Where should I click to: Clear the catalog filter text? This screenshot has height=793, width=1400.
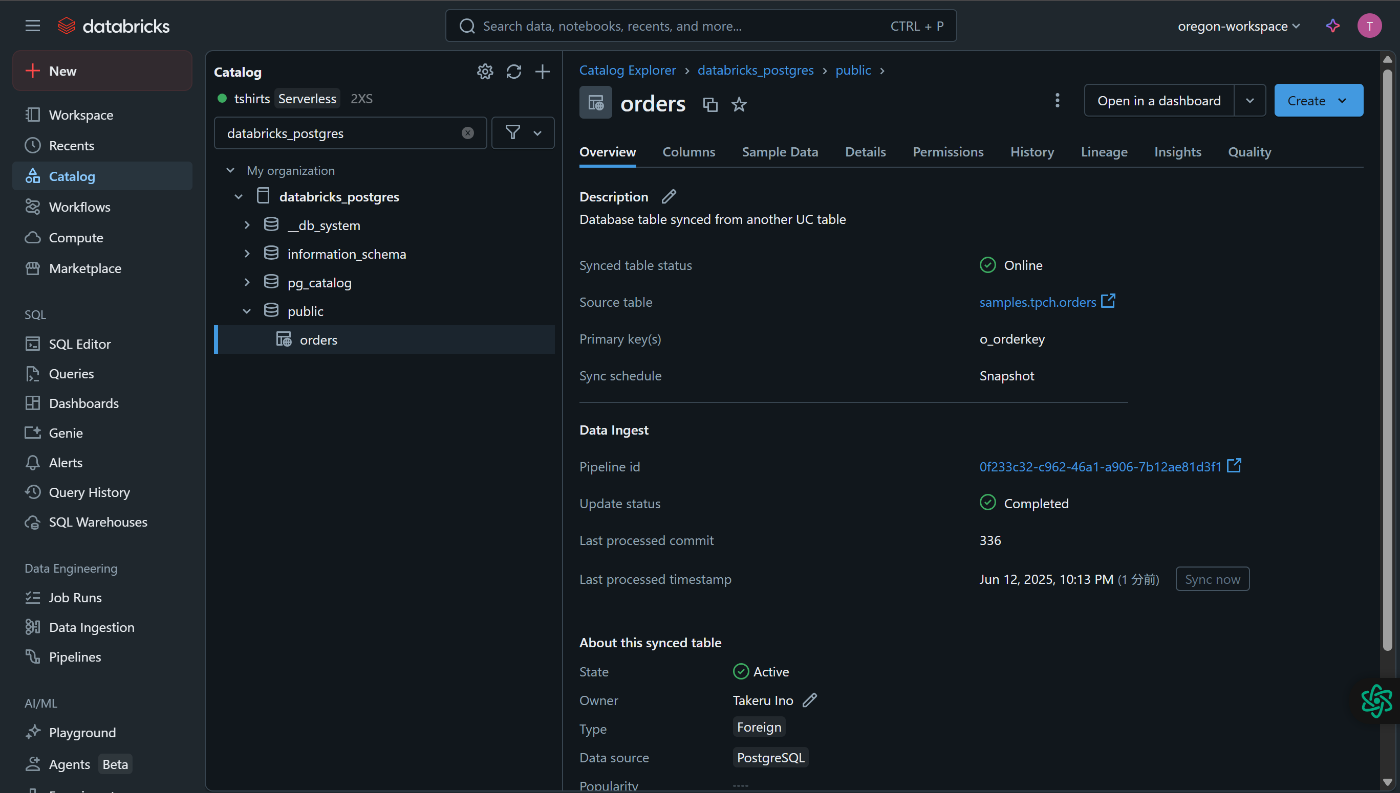pyautogui.click(x=468, y=133)
